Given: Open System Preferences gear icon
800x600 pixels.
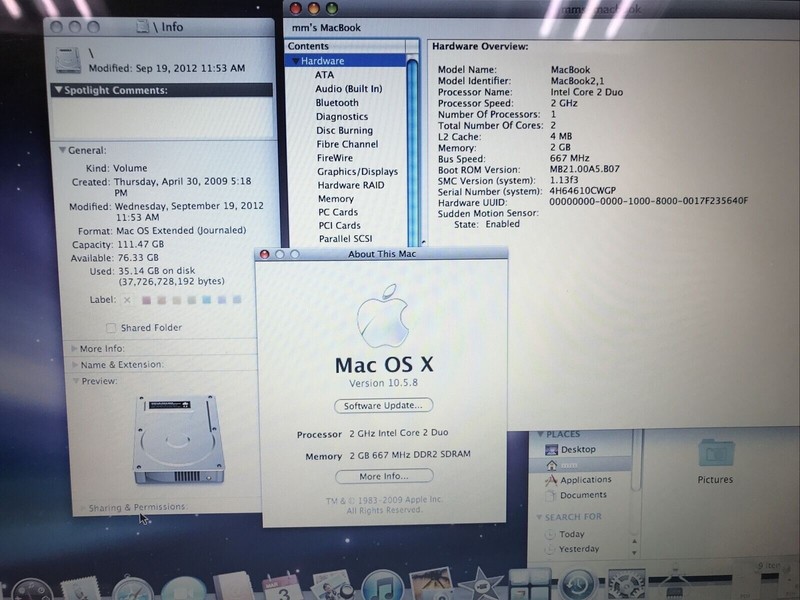Looking at the screenshot, I should [x=627, y=585].
